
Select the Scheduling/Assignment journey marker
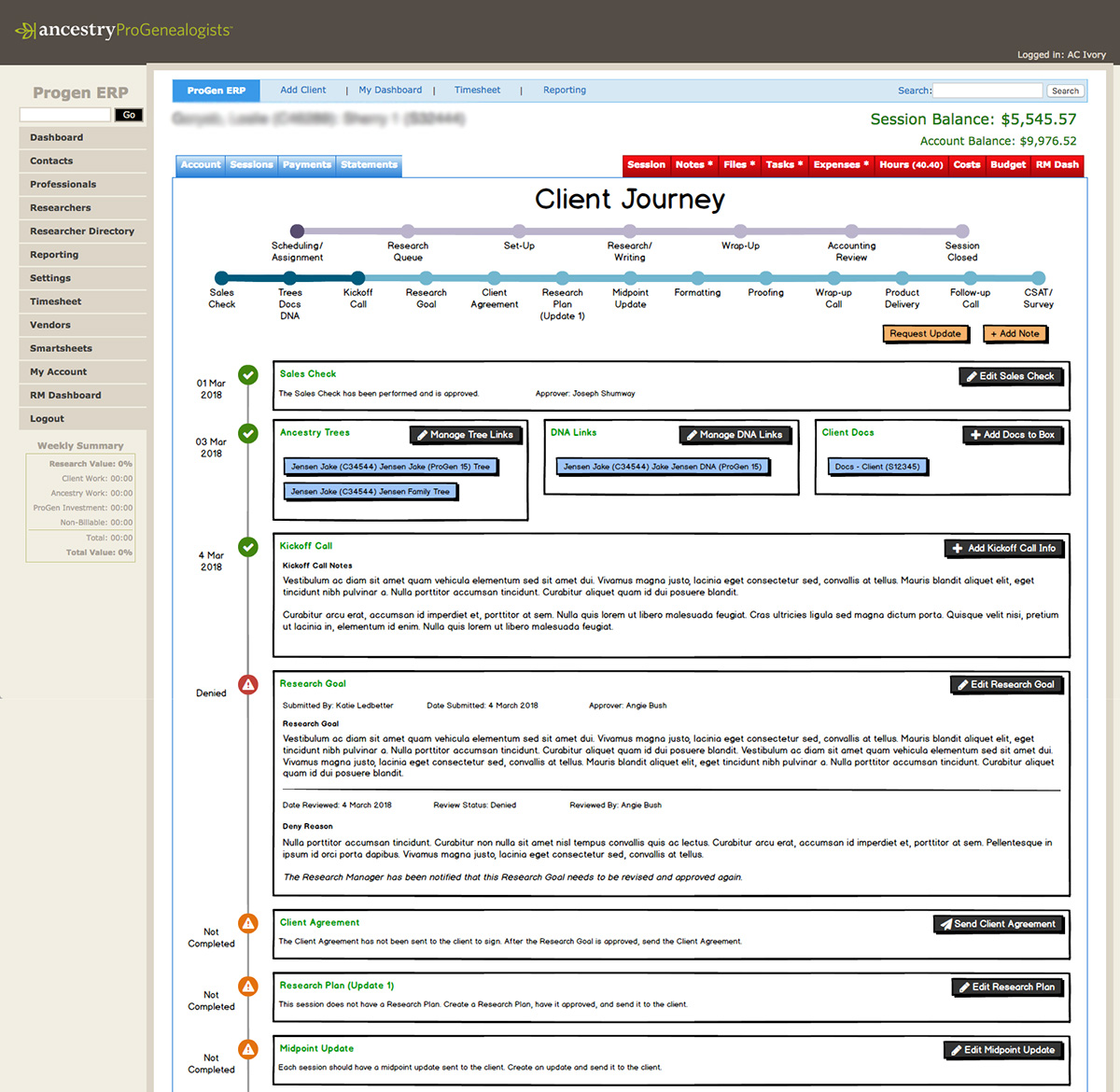pyautogui.click(x=297, y=231)
